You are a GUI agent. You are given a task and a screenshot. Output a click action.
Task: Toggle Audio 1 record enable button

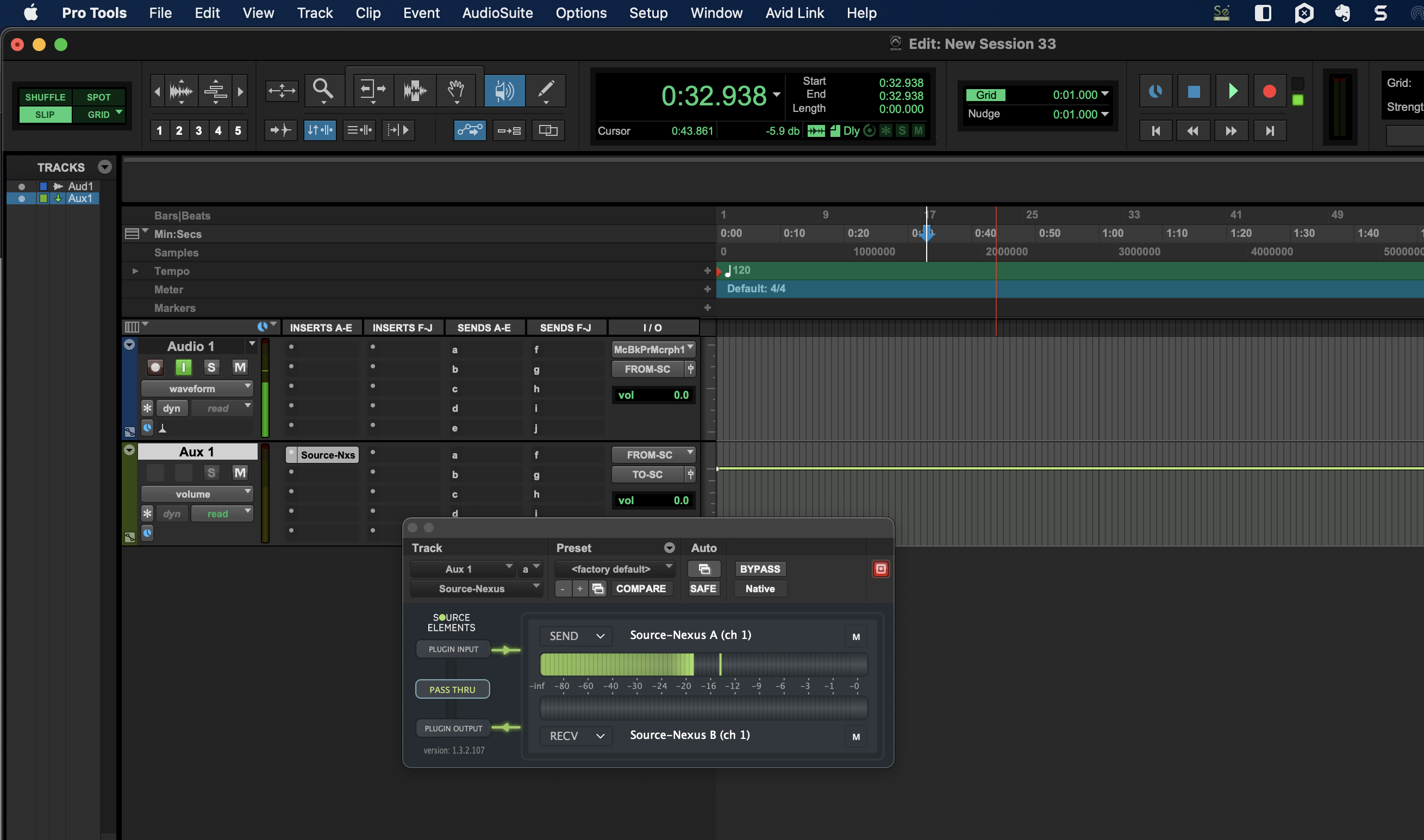(155, 367)
